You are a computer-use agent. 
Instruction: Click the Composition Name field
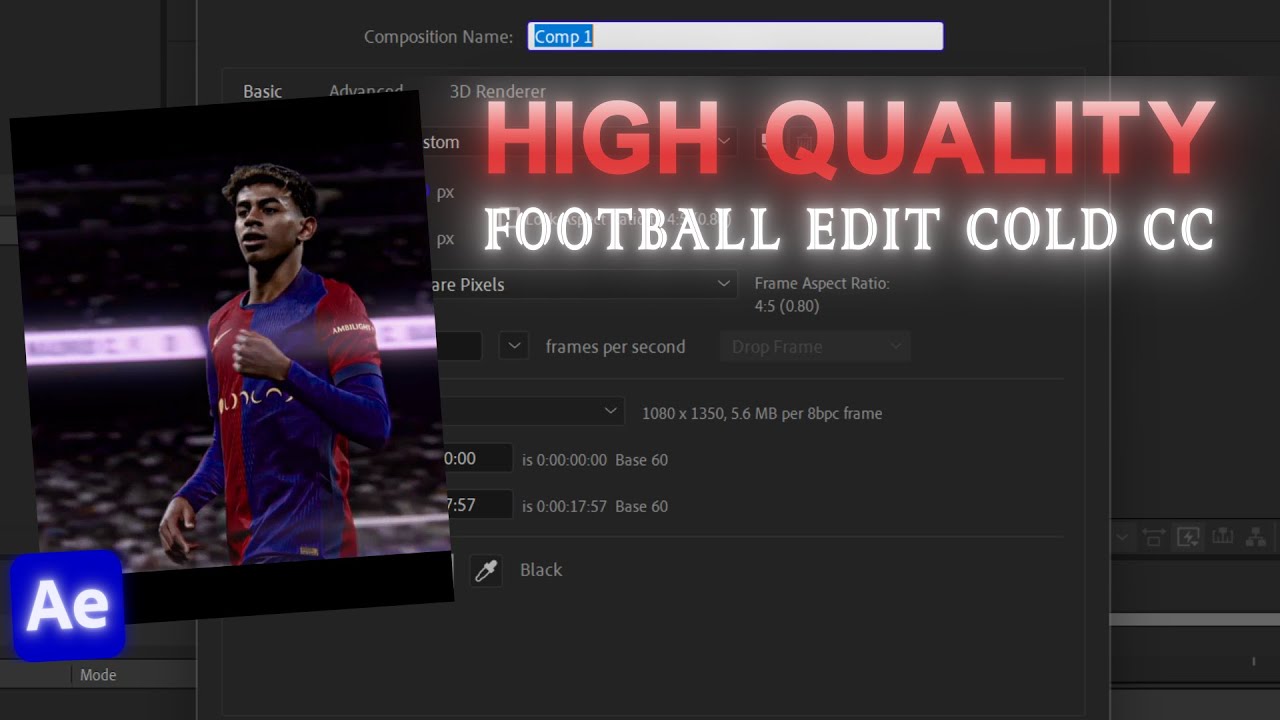736,37
